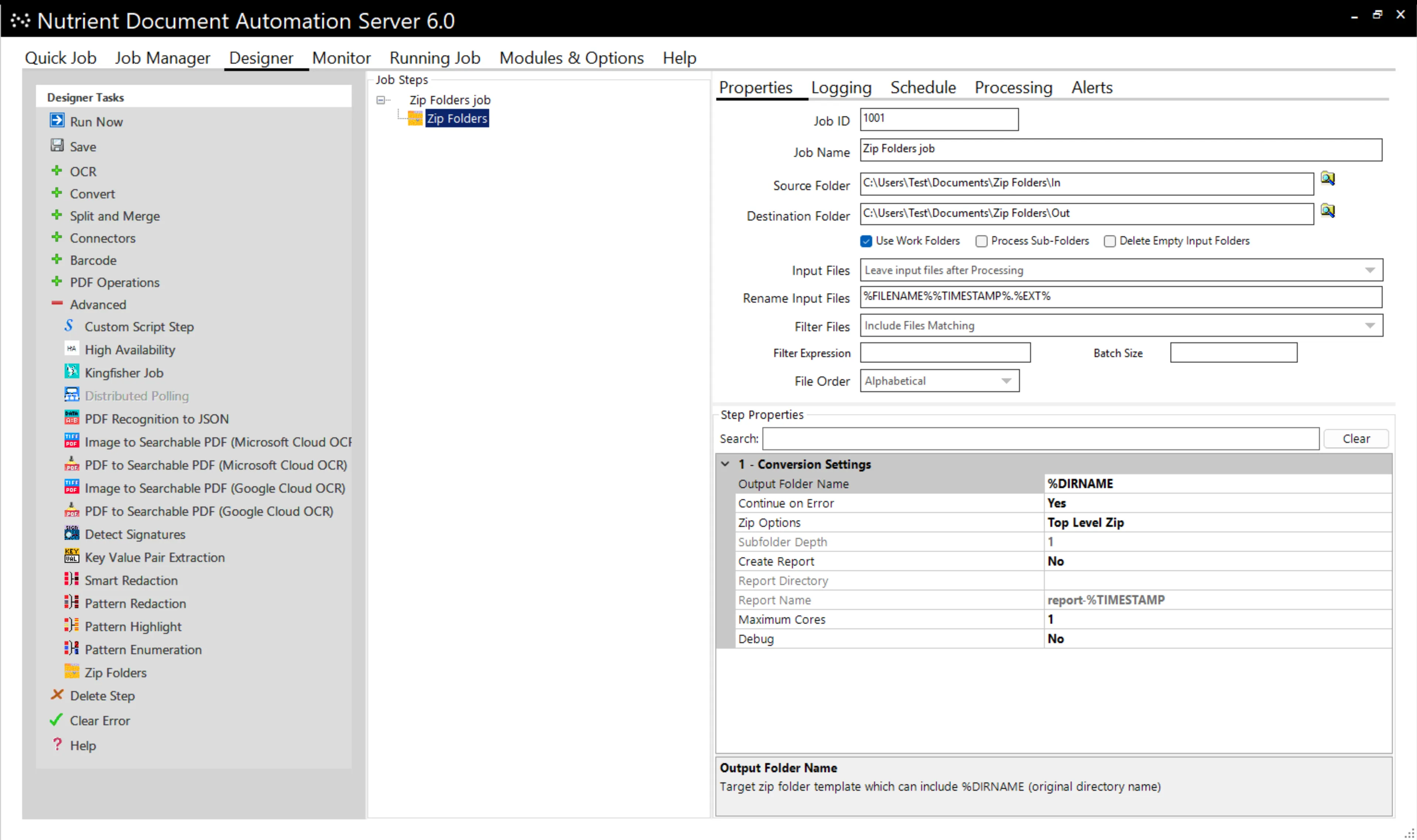Add a PDF Recognition to JSON step
The image size is (1417, 840).
click(156, 418)
